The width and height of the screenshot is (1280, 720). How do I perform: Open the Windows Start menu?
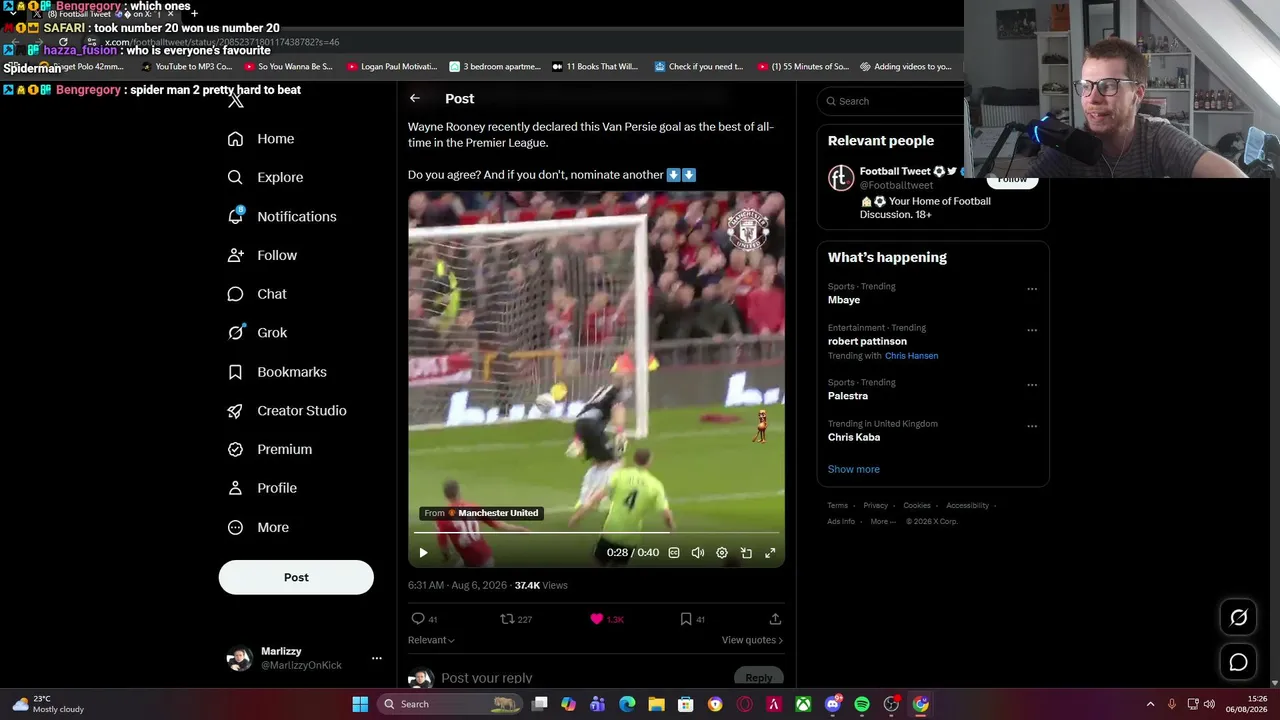[x=360, y=704]
